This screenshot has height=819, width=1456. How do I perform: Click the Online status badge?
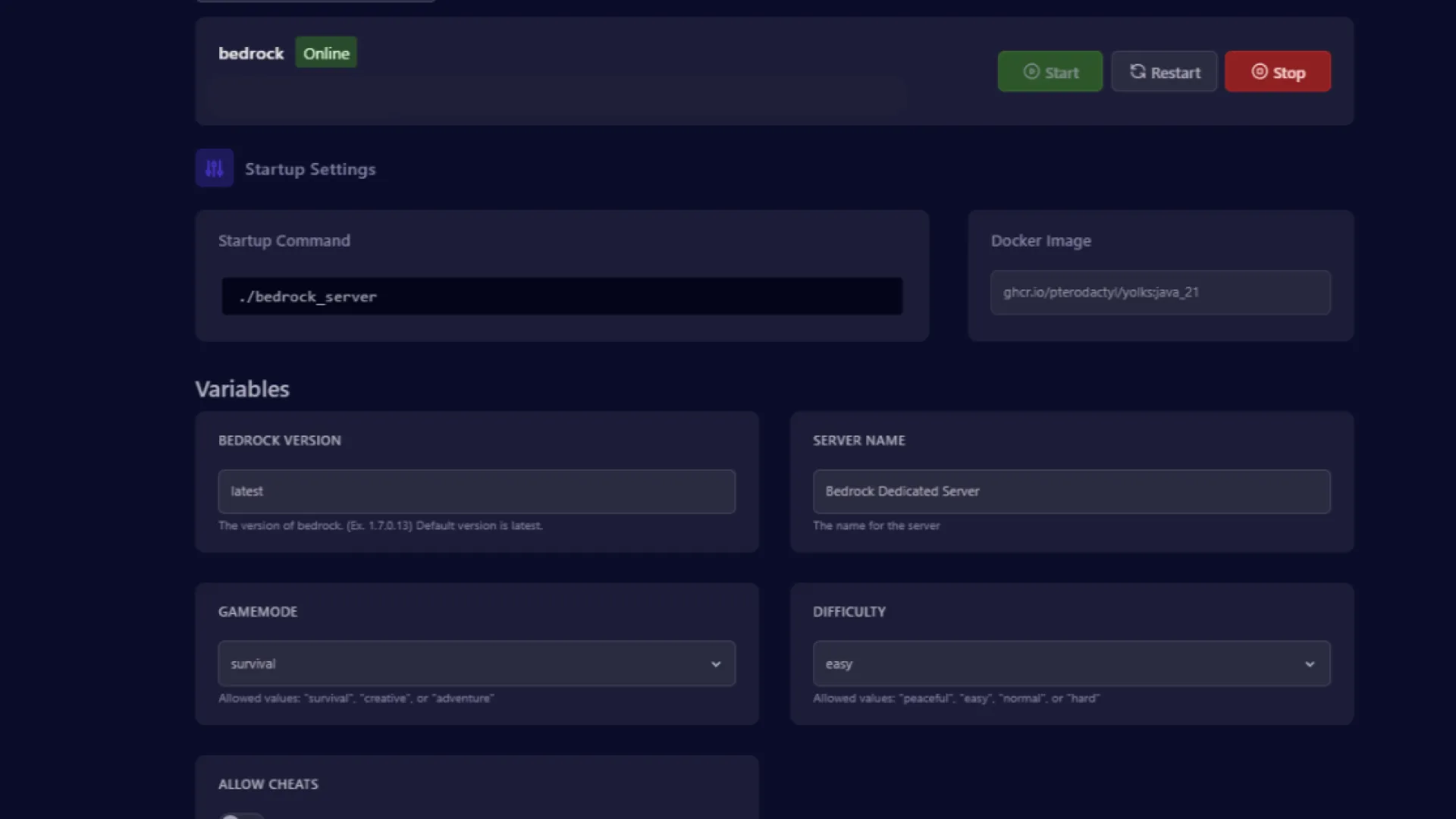click(326, 53)
